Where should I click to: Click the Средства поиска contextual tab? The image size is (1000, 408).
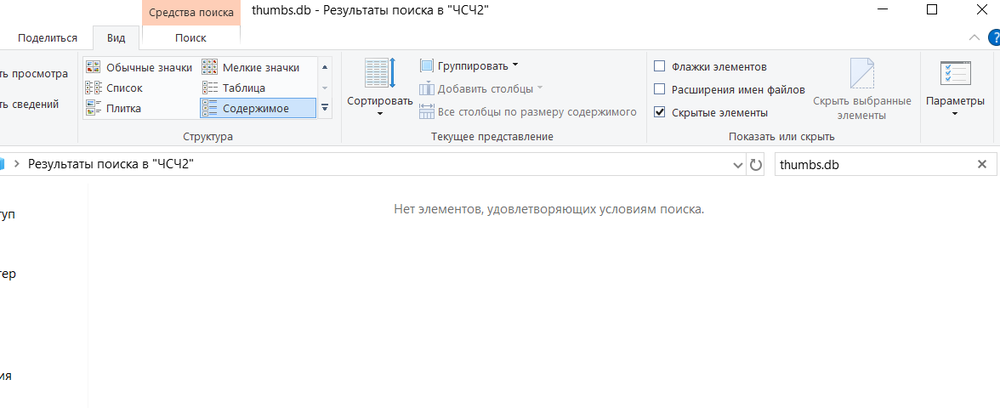191,13
